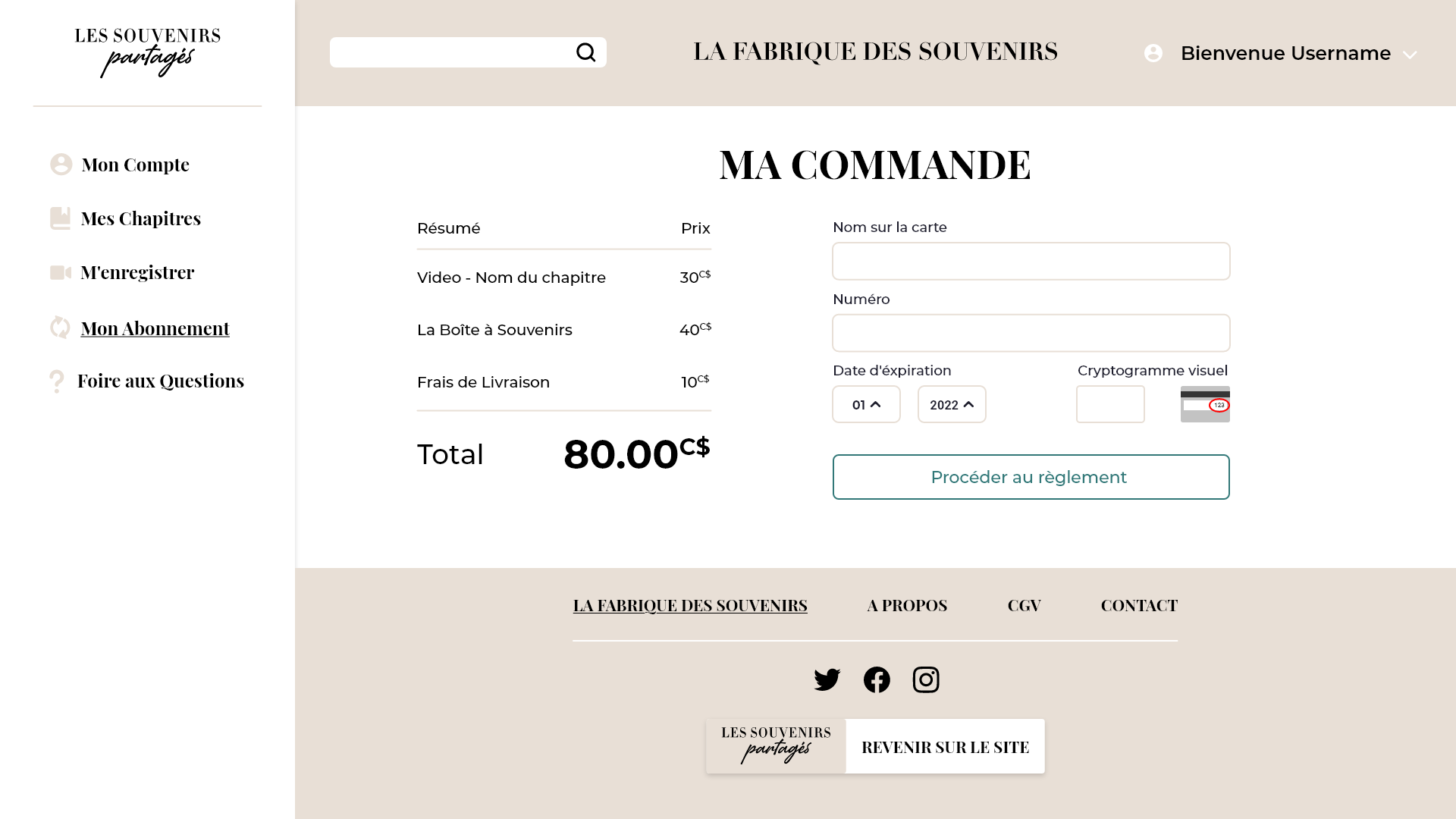Click the search magnifier icon
Image resolution: width=1456 pixels, height=819 pixels.
pyautogui.click(x=585, y=52)
